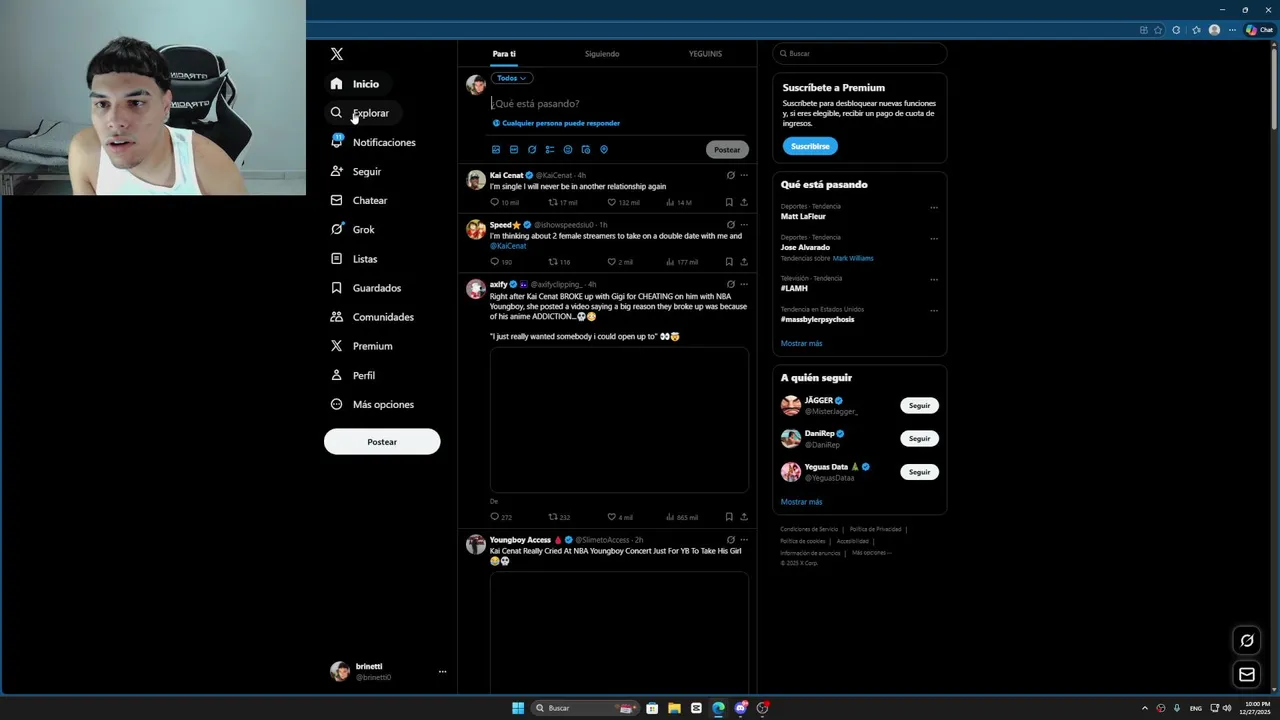Open Copilot Chat in Edge
The width and height of the screenshot is (1280, 720).
[1258, 30]
